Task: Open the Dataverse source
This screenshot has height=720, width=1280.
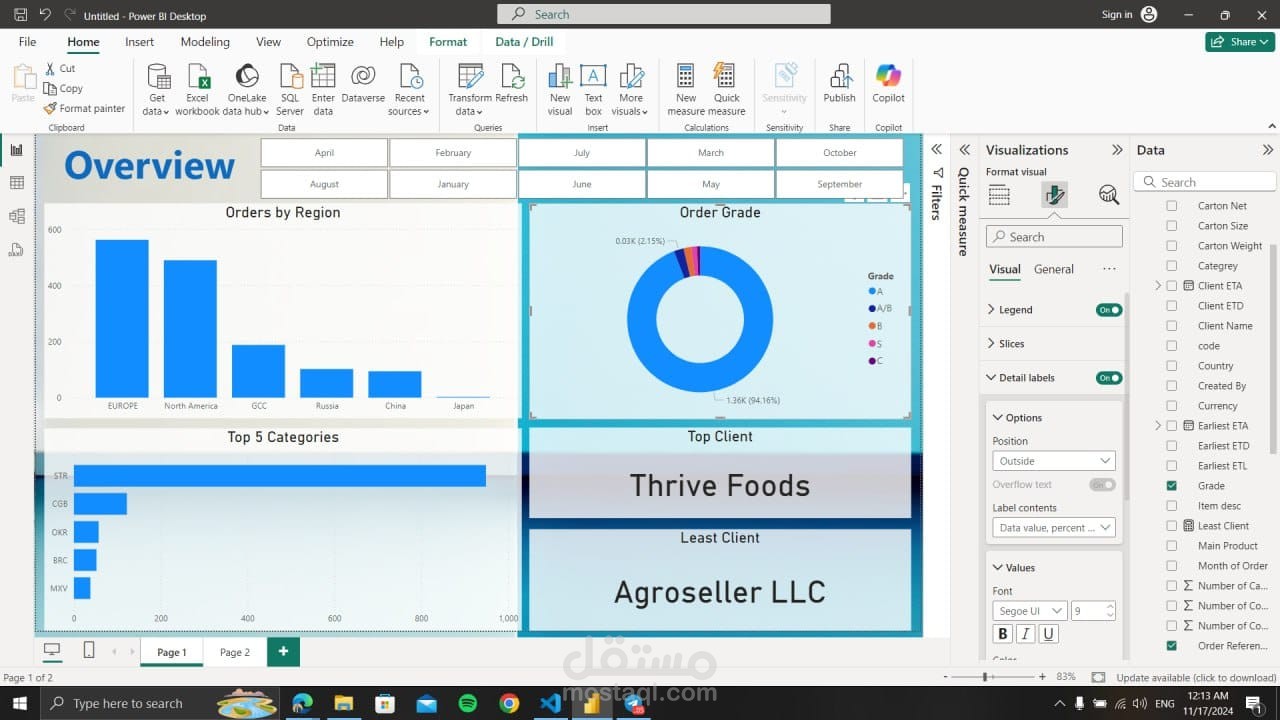Action: [363, 83]
